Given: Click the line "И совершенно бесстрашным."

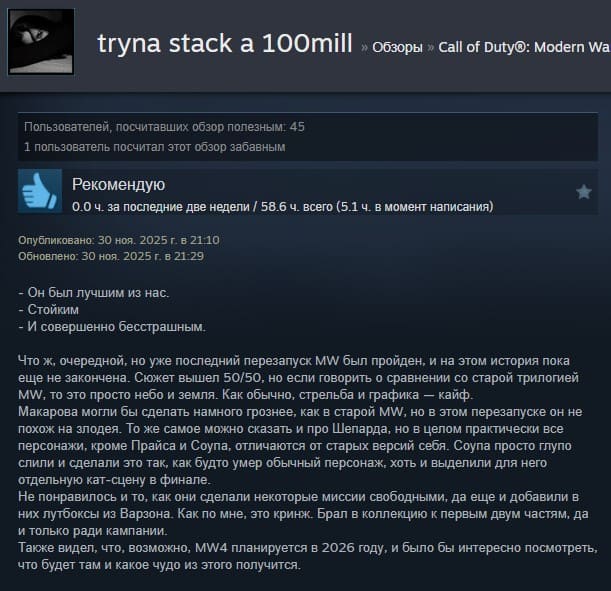Looking at the screenshot, I should [112, 326].
